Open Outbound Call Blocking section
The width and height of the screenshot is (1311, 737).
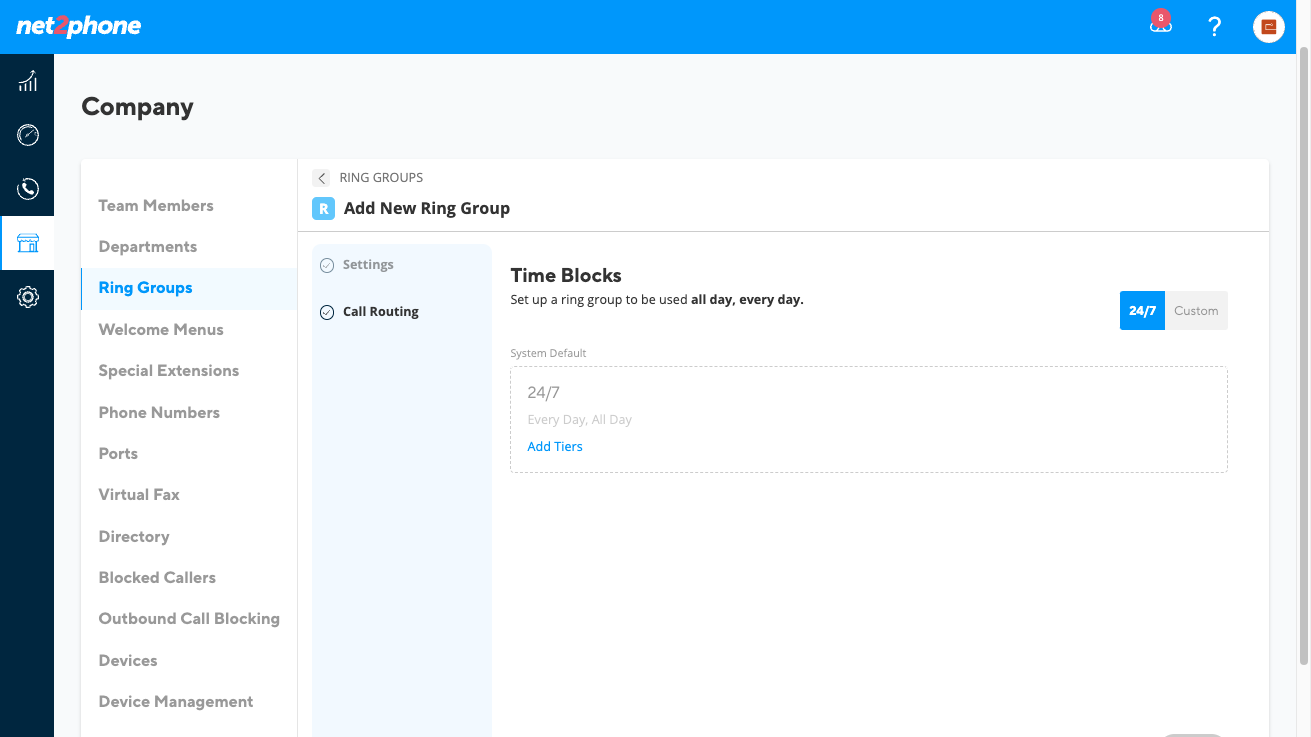(x=189, y=619)
